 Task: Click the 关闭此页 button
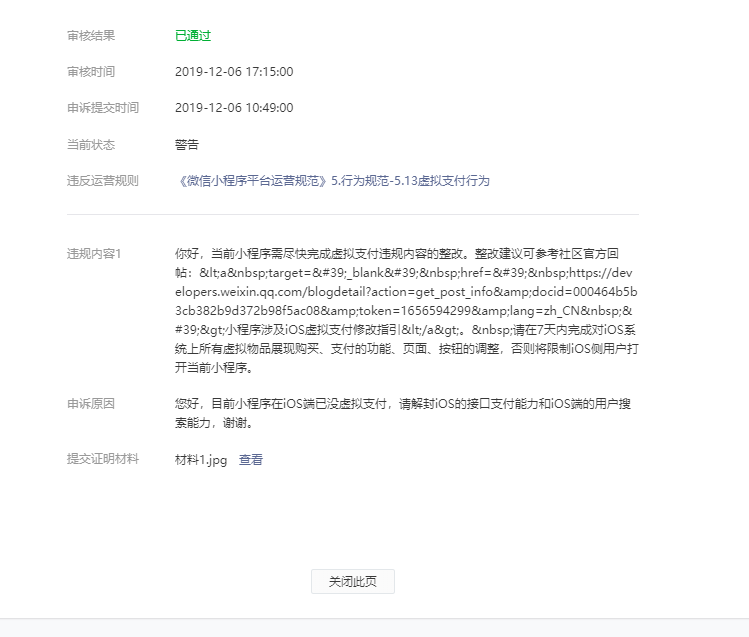[353, 581]
